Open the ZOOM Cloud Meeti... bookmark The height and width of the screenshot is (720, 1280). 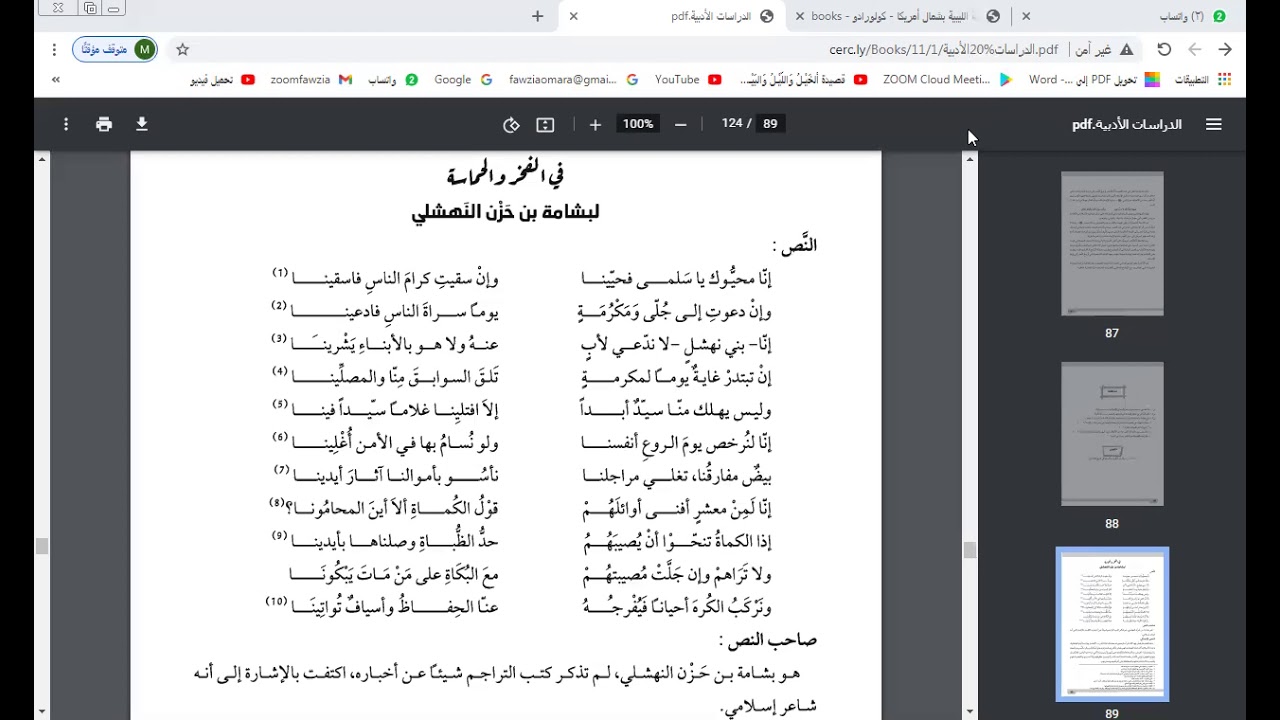[x=948, y=80]
